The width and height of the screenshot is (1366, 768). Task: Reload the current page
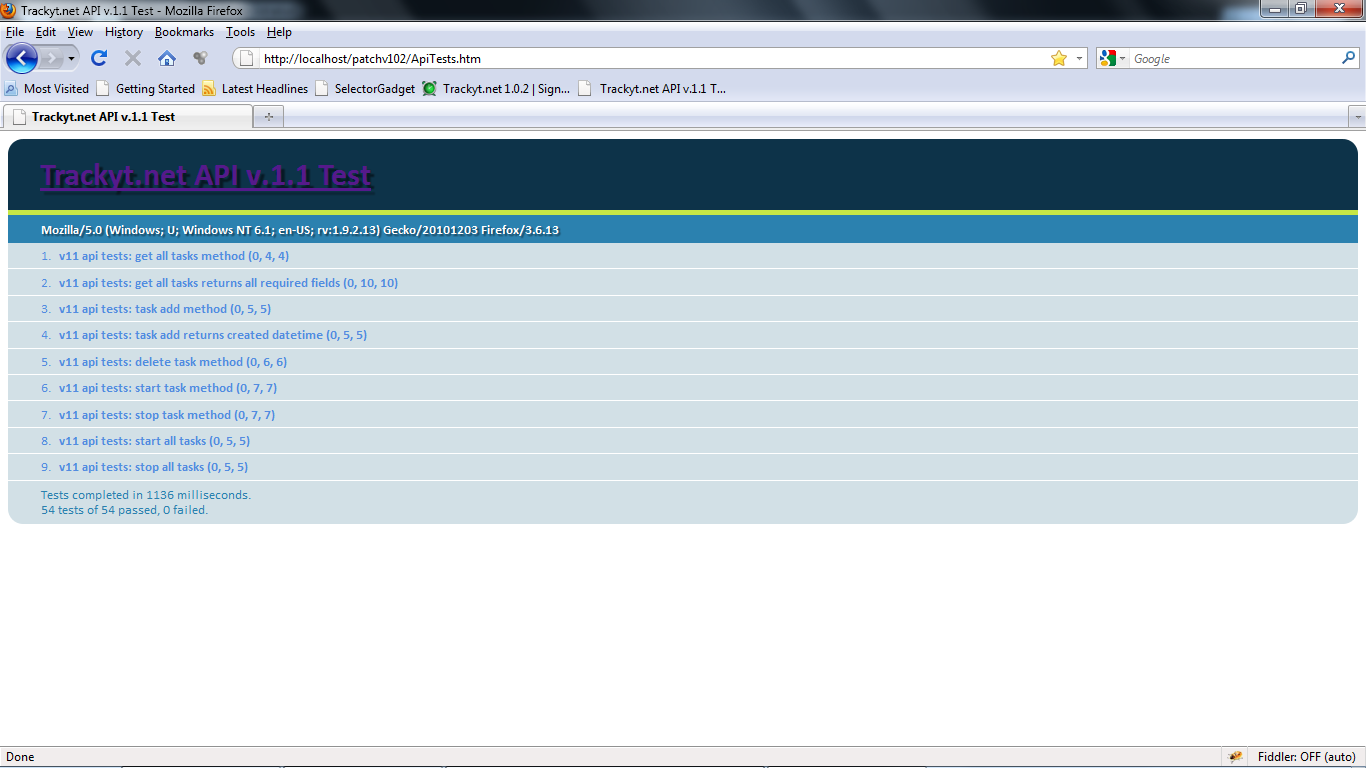coord(99,58)
